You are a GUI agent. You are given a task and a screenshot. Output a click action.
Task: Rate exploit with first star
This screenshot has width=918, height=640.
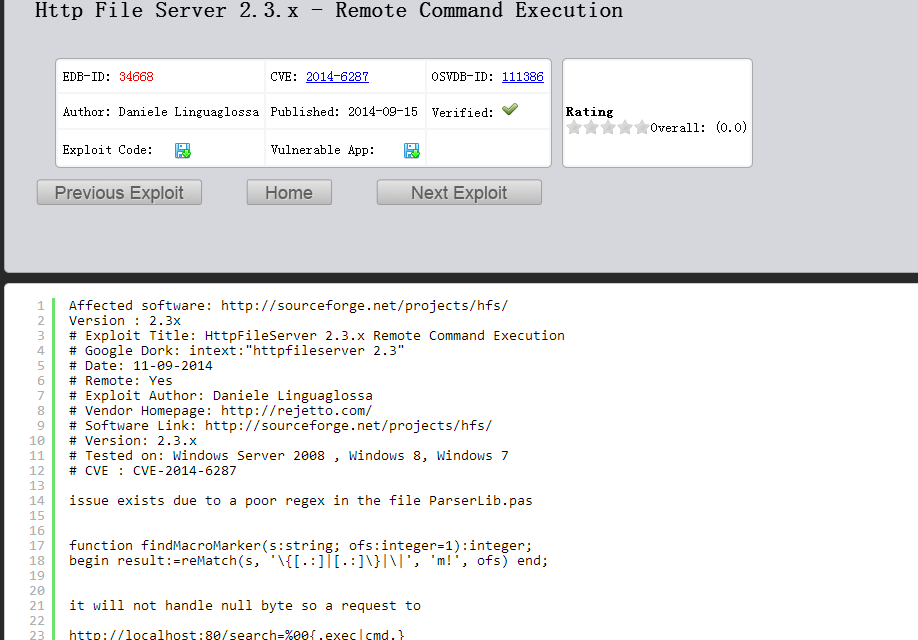point(574,127)
